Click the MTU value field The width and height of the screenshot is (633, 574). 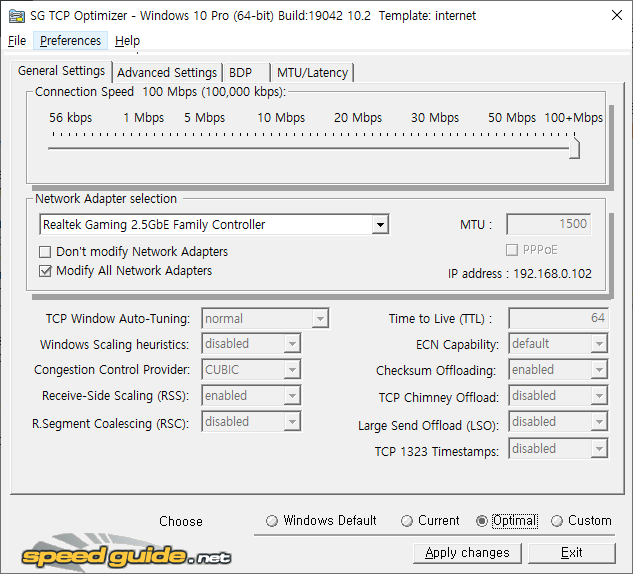(x=549, y=224)
